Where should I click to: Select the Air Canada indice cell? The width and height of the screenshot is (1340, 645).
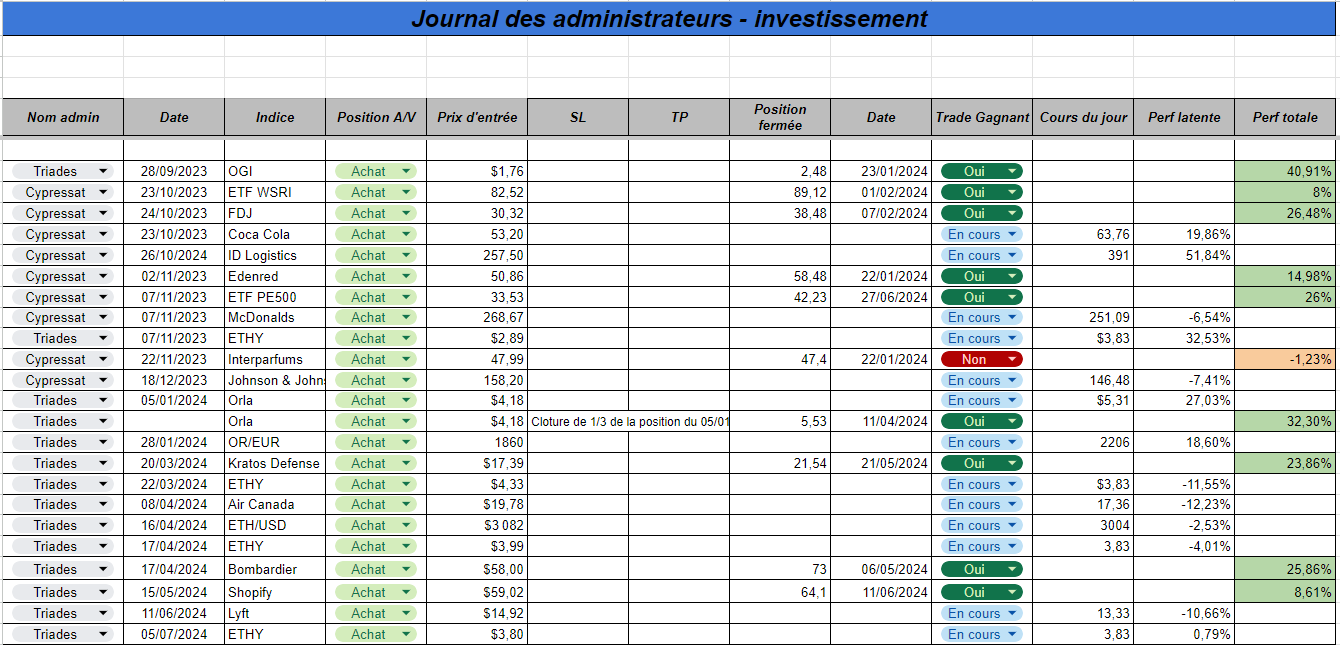pos(275,504)
